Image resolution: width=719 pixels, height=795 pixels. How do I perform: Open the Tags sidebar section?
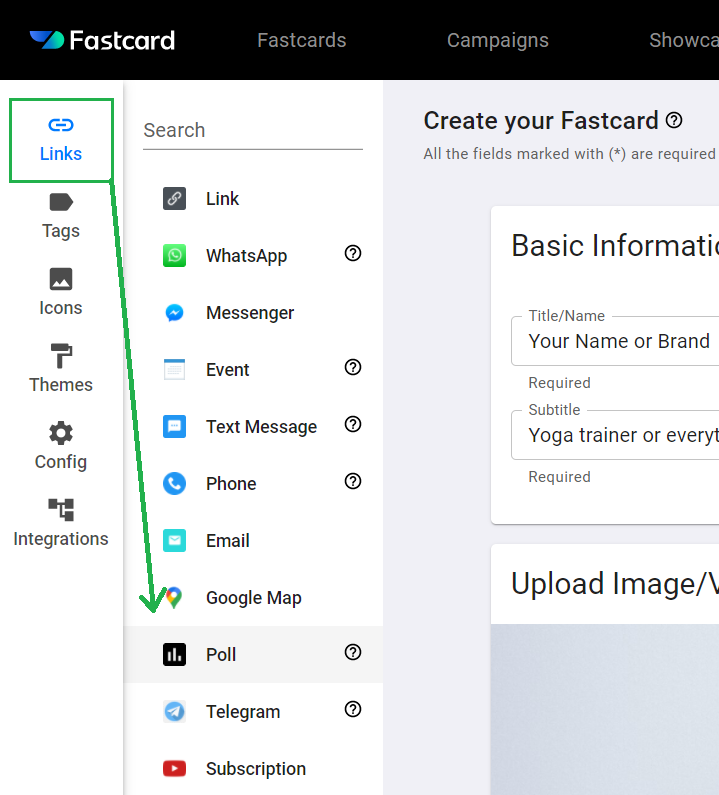[x=61, y=216]
